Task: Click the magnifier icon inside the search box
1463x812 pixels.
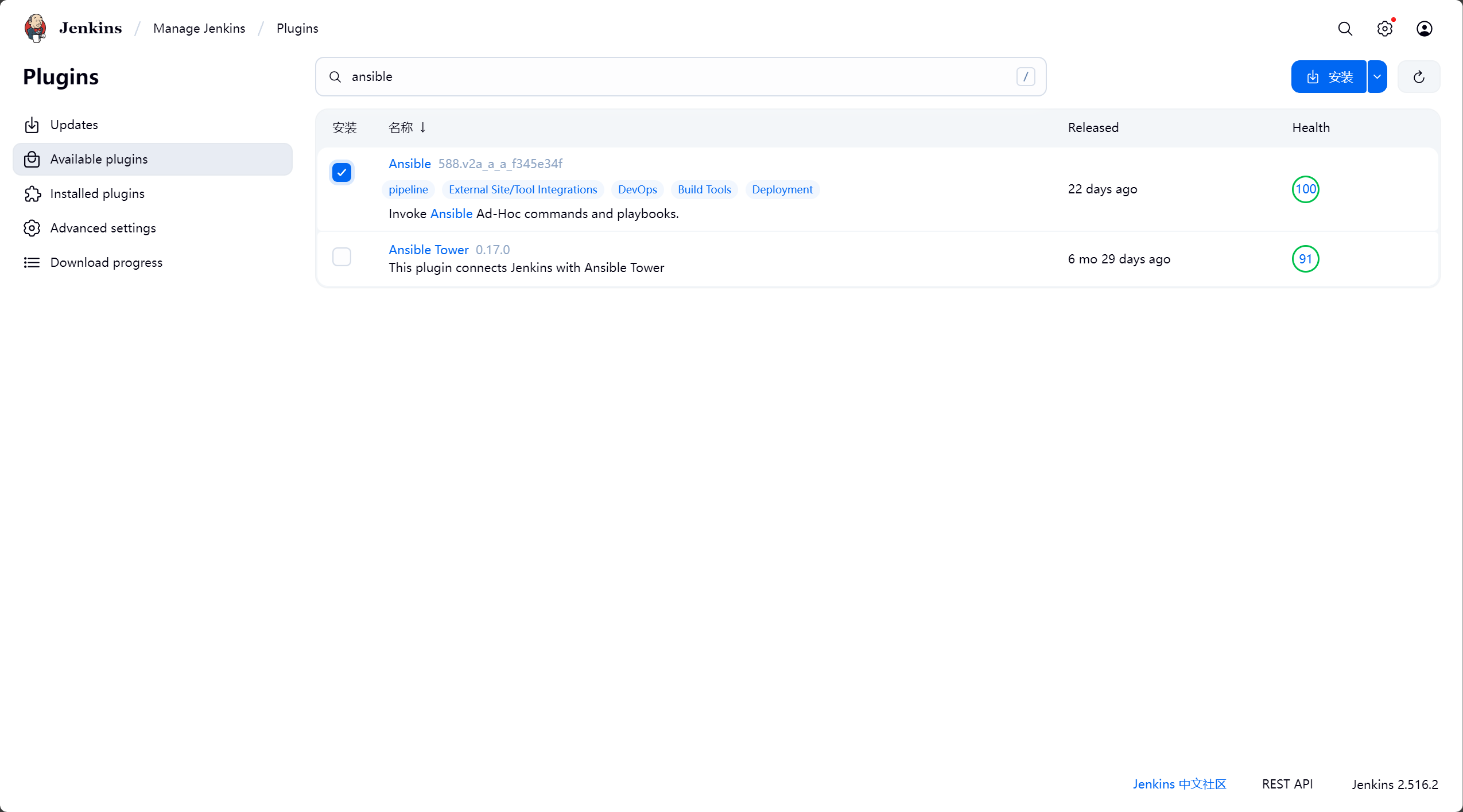Action: [335, 77]
